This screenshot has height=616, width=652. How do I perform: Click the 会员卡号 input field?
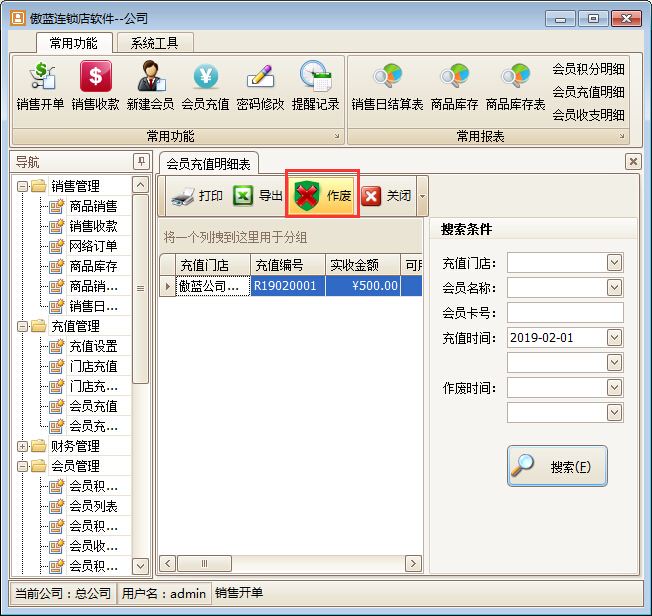point(565,313)
